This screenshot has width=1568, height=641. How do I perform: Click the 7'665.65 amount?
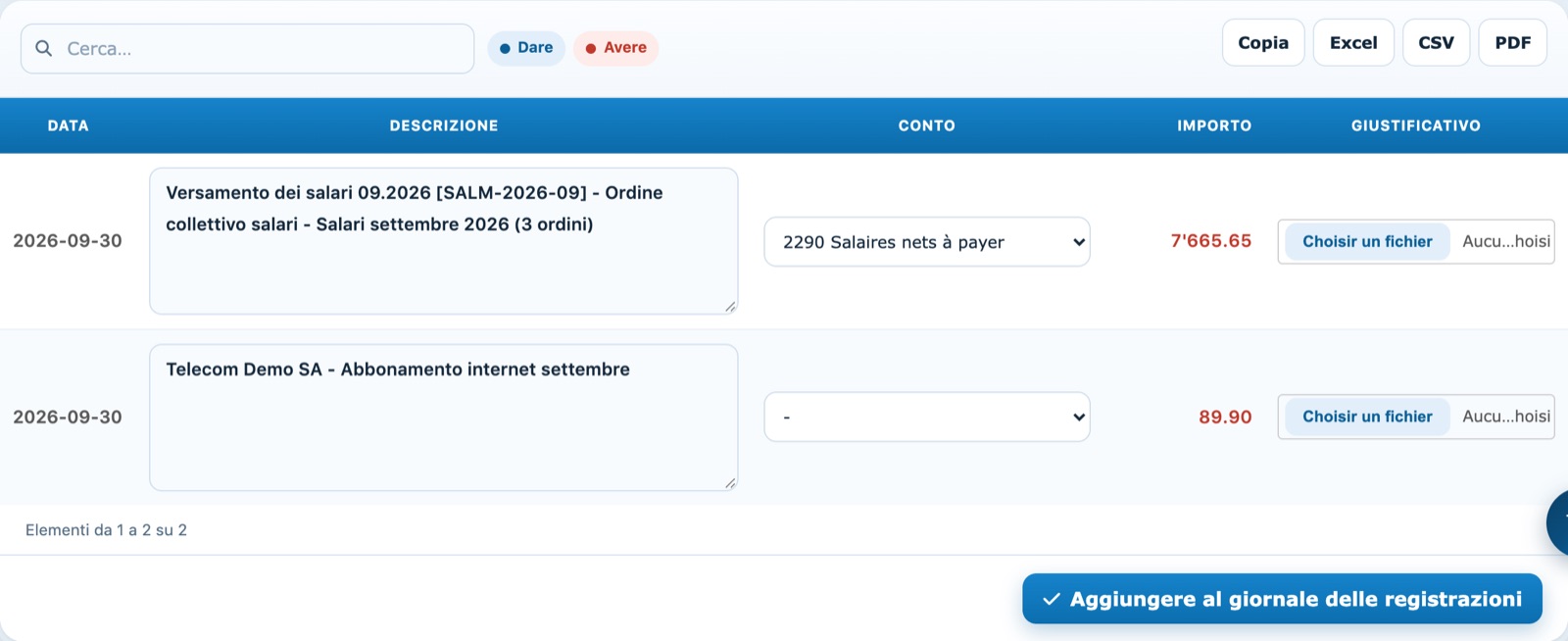[1211, 241]
